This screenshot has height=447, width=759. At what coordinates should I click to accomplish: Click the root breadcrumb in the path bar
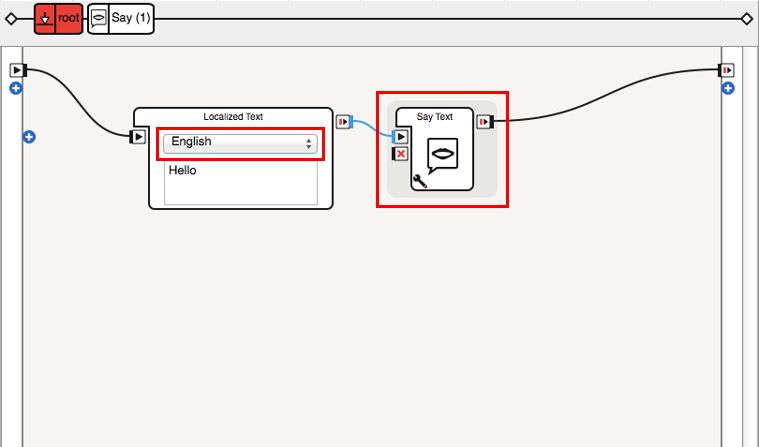59,19
